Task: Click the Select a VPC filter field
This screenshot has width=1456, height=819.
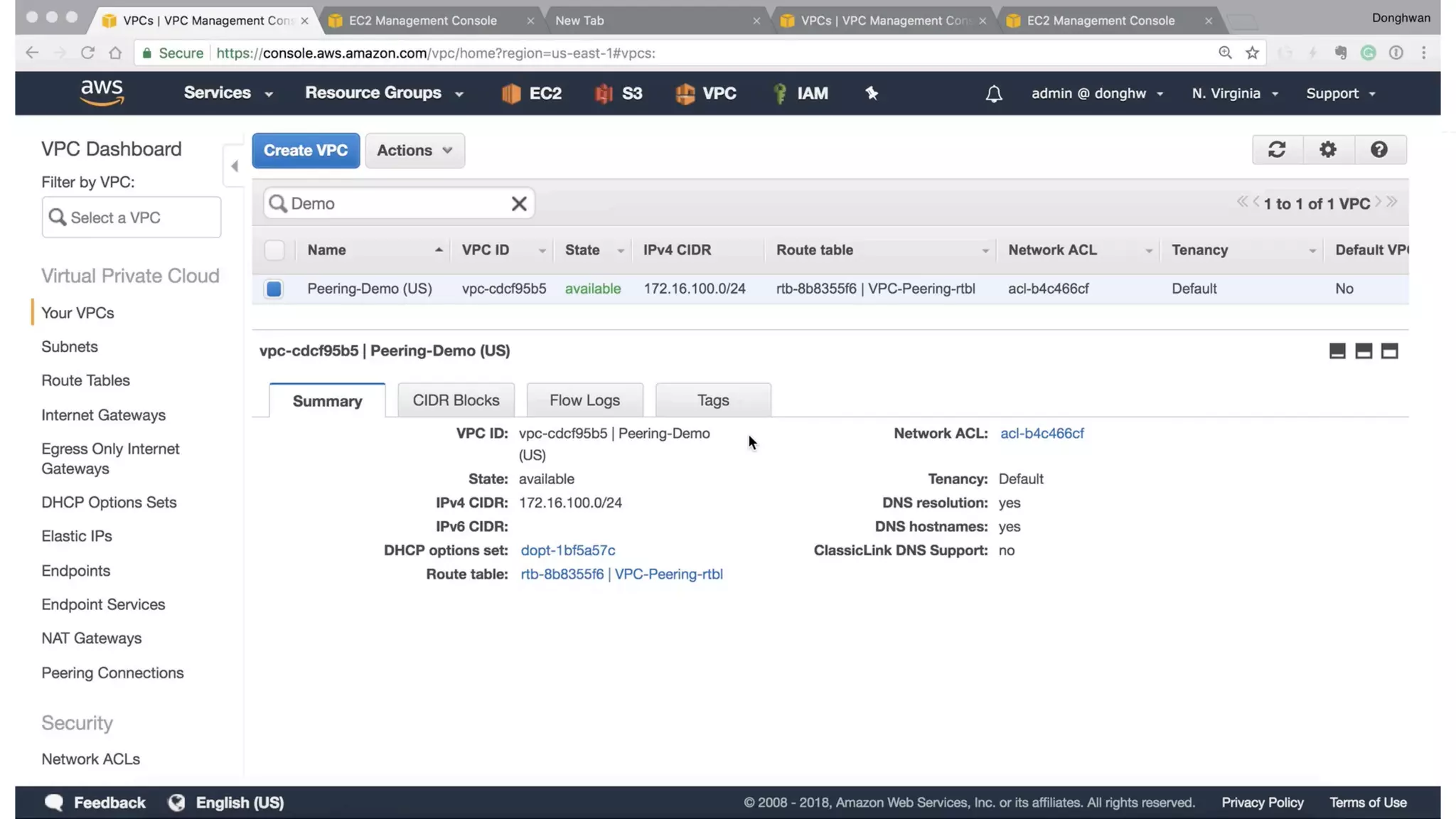Action: pyautogui.click(x=132, y=218)
